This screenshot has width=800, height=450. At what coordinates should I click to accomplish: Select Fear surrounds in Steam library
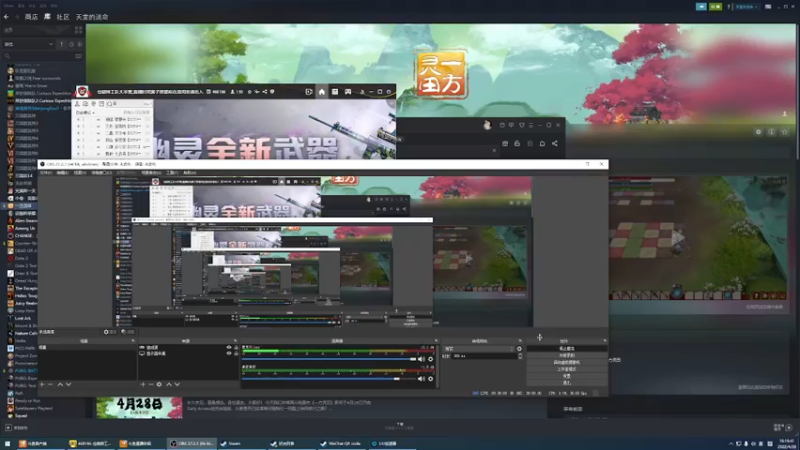(37, 79)
